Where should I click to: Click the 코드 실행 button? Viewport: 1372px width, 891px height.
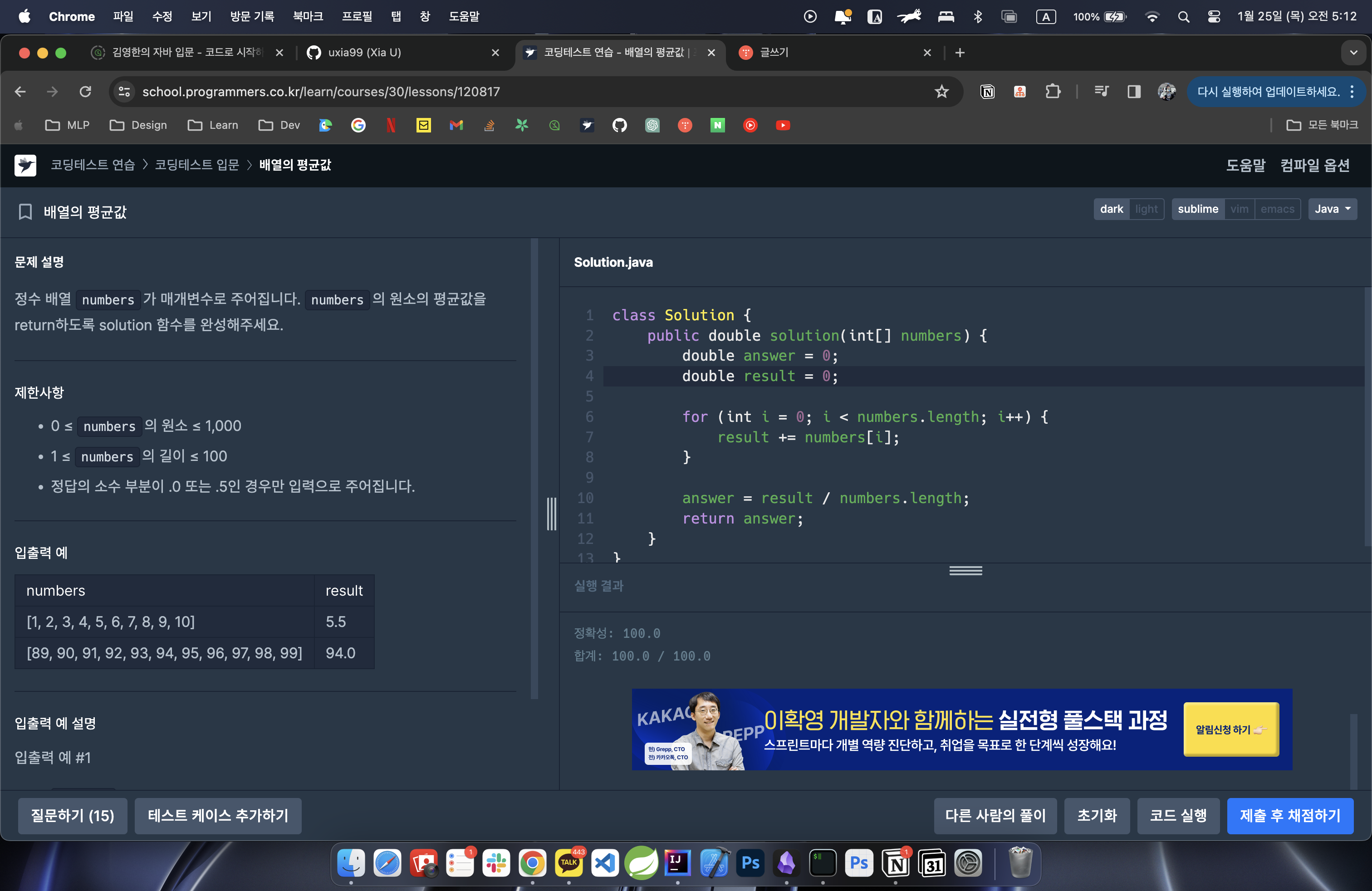pos(1178,816)
